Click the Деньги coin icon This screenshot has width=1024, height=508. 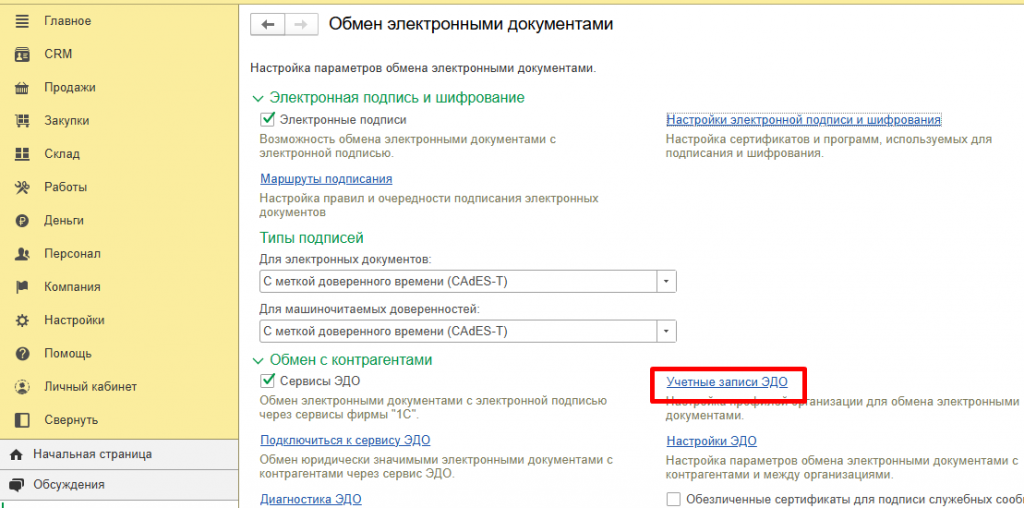[22, 221]
